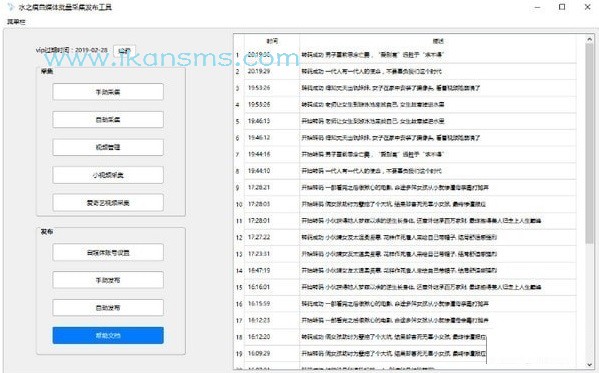Click the log scrollbar up arrow
This screenshot has height=373, width=599.
(x=589, y=39)
